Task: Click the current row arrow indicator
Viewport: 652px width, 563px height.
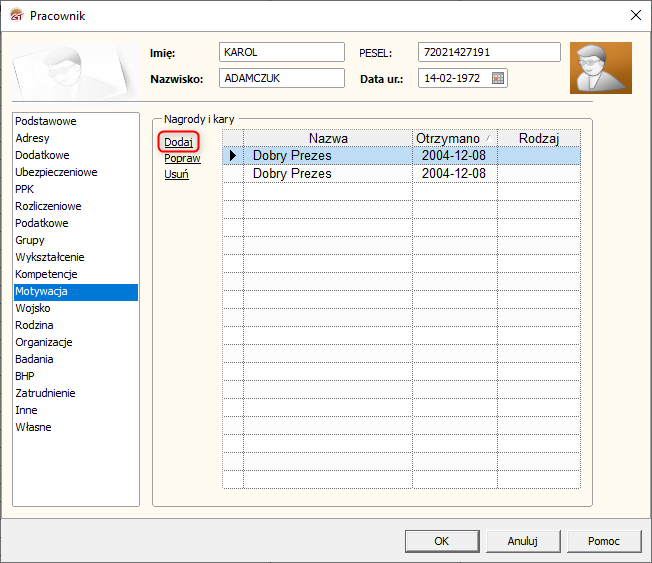Action: (x=233, y=156)
